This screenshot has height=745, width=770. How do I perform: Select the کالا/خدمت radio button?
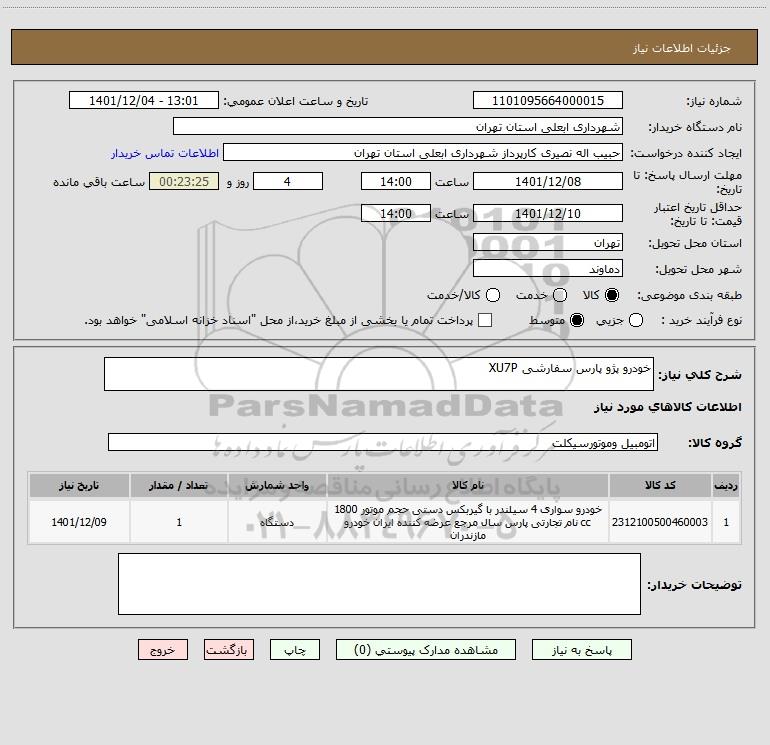coord(493,295)
